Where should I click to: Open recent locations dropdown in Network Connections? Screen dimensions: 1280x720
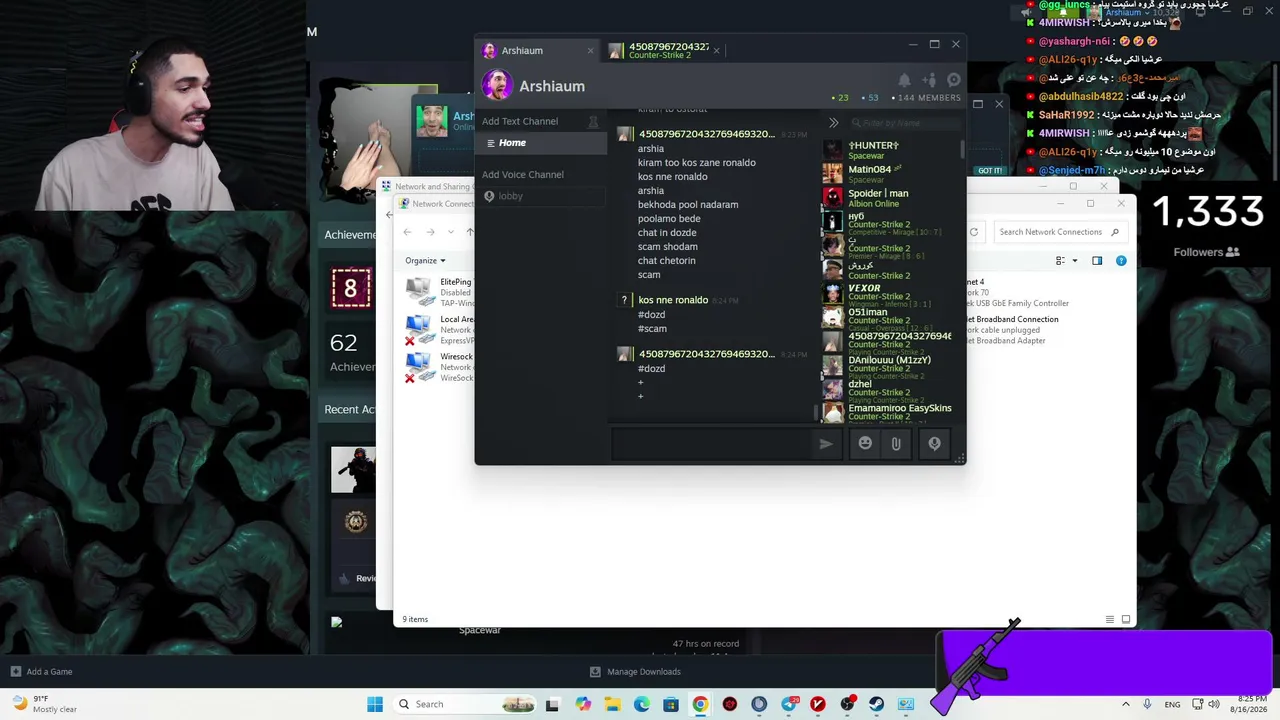(450, 232)
